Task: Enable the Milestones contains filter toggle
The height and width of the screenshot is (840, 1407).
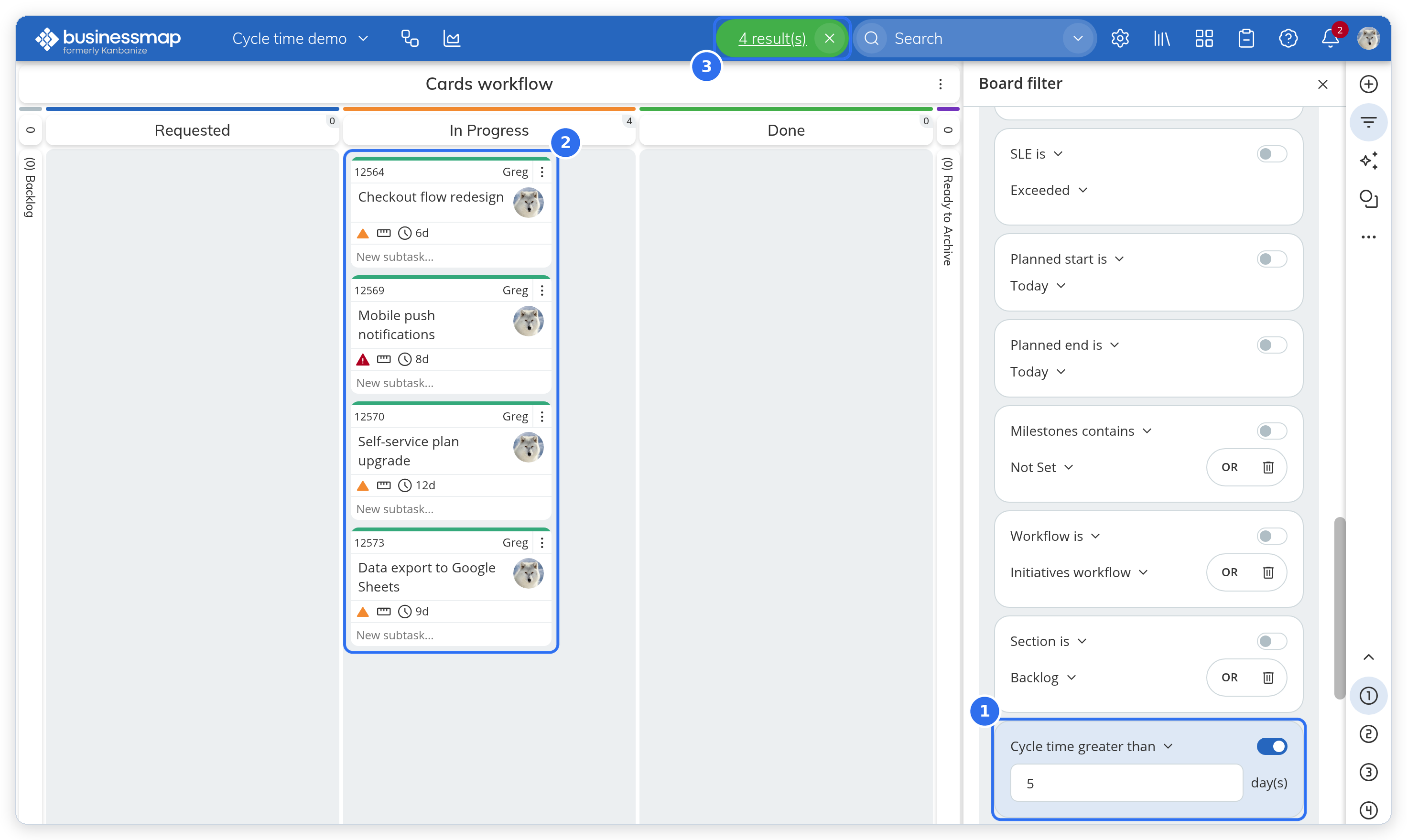Action: (x=1272, y=431)
